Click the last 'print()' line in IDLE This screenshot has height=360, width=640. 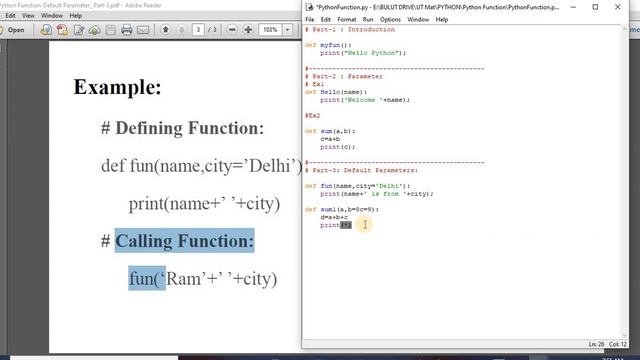pyautogui.click(x=336, y=225)
